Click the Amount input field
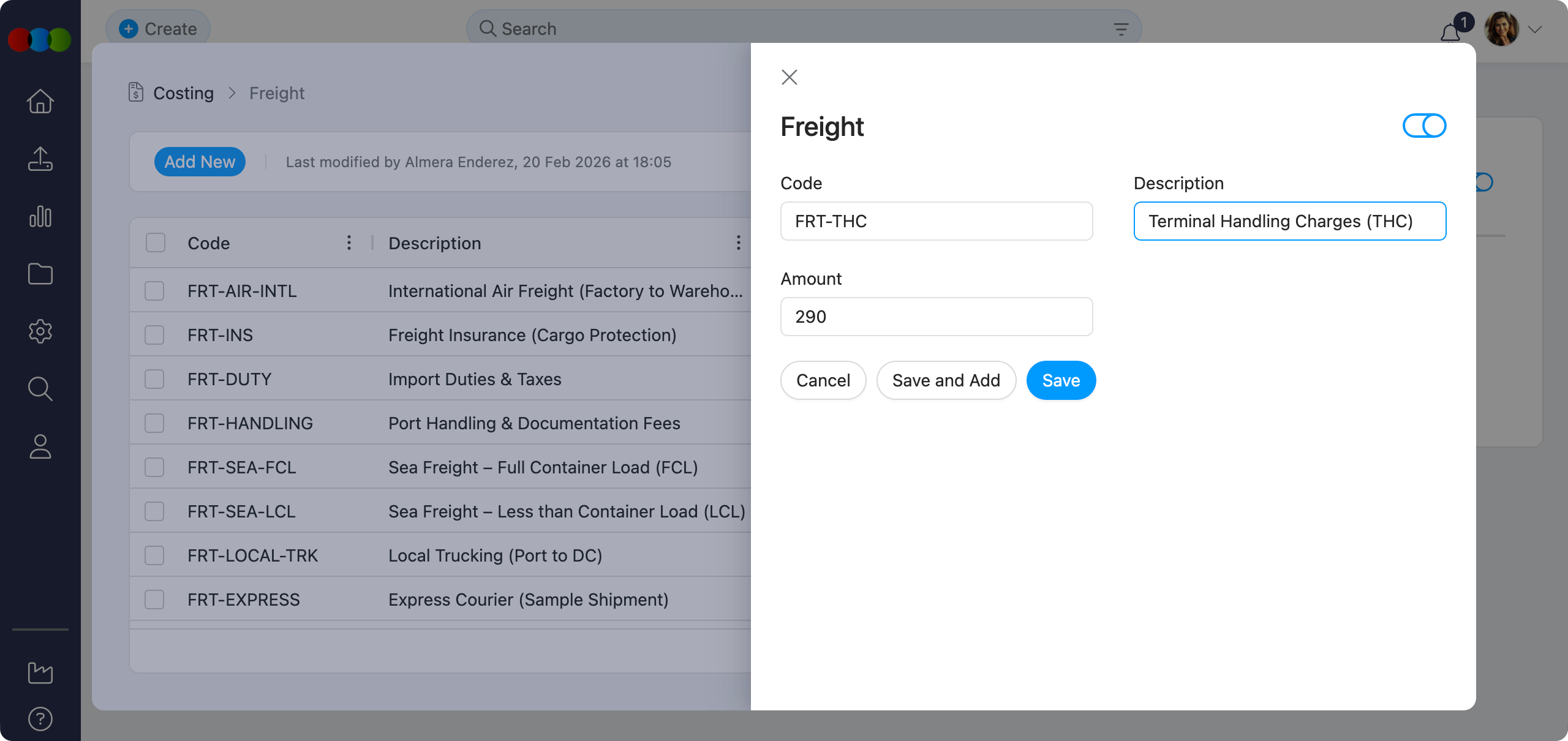Image resolution: width=1568 pixels, height=741 pixels. coord(936,317)
